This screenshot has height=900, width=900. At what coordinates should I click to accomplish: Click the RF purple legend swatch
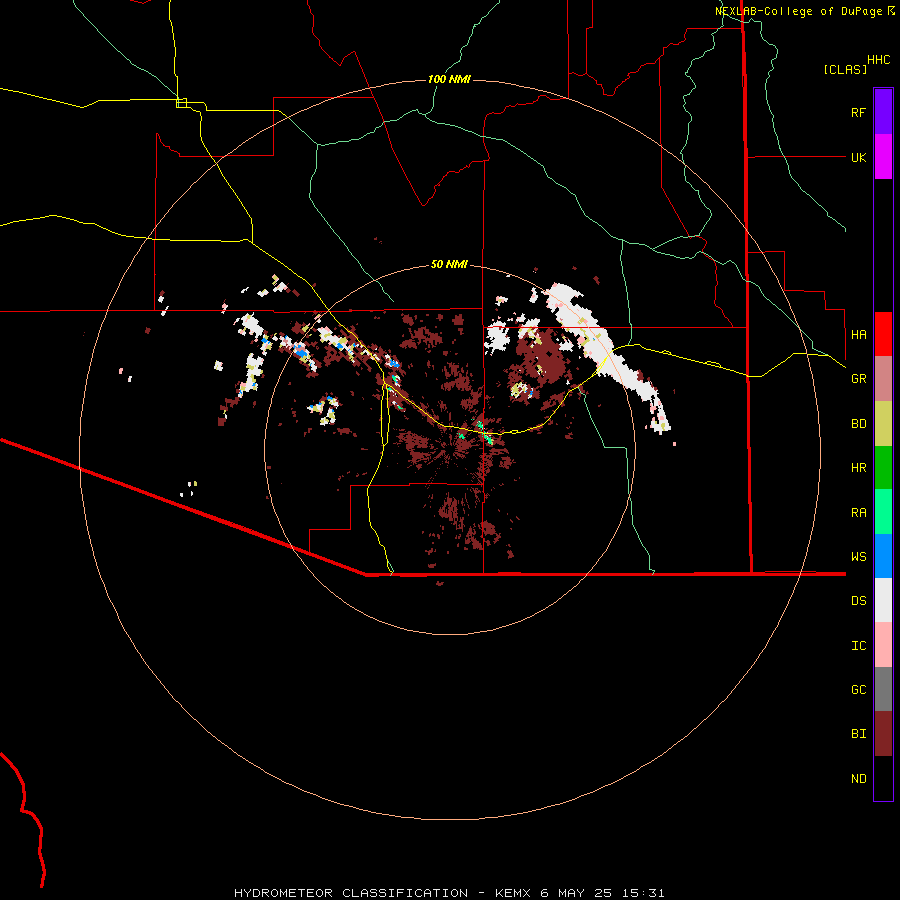(x=883, y=112)
